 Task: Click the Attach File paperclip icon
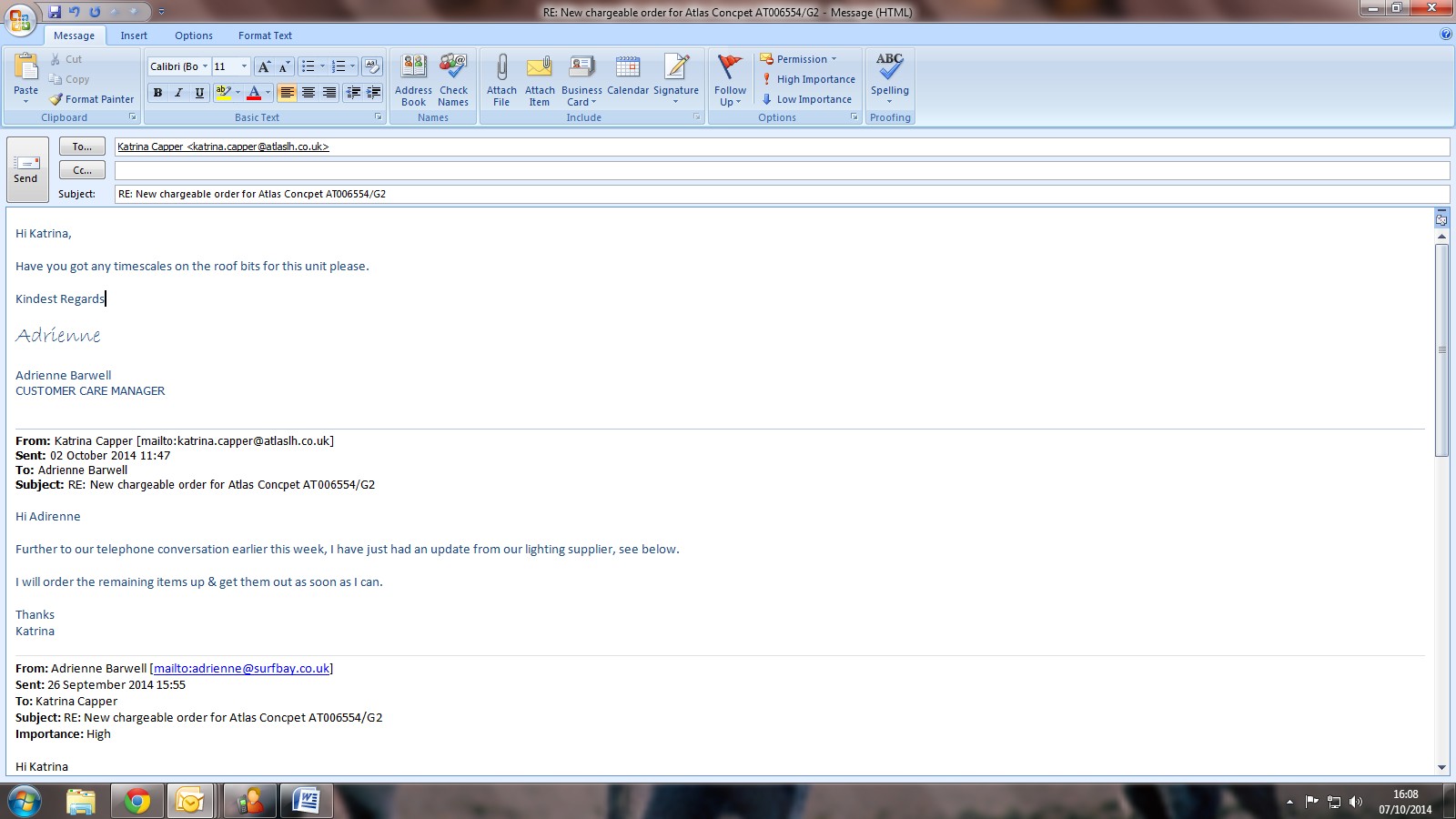click(x=501, y=67)
